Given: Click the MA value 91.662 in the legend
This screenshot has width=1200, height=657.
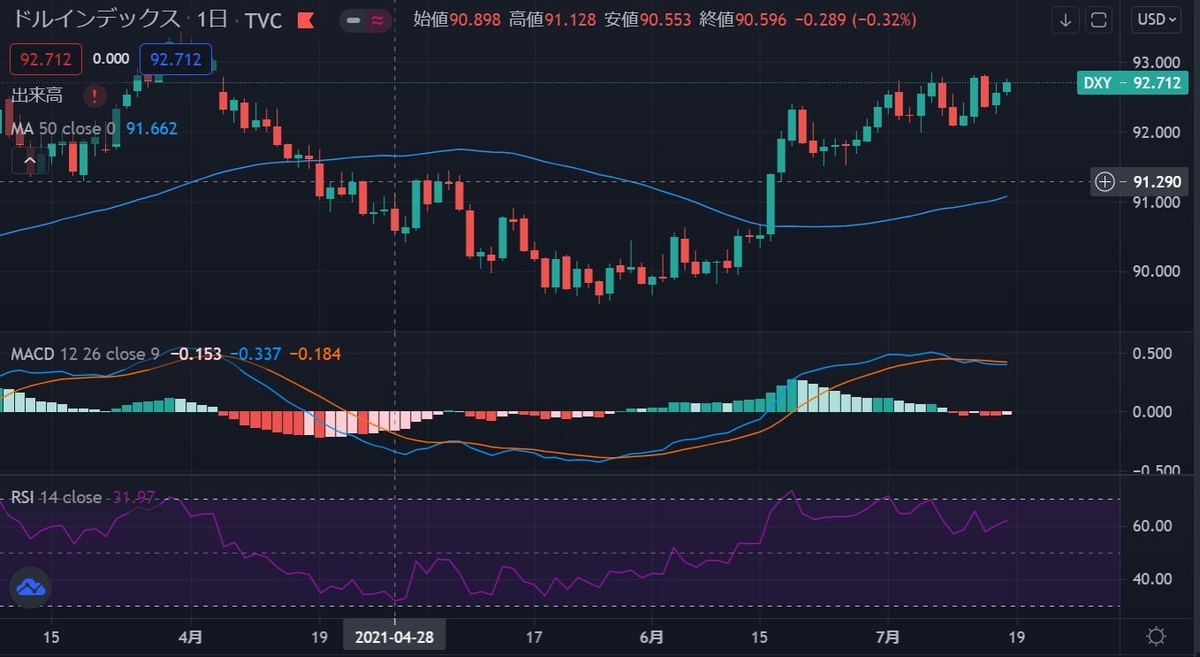Looking at the screenshot, I should click(x=152, y=128).
